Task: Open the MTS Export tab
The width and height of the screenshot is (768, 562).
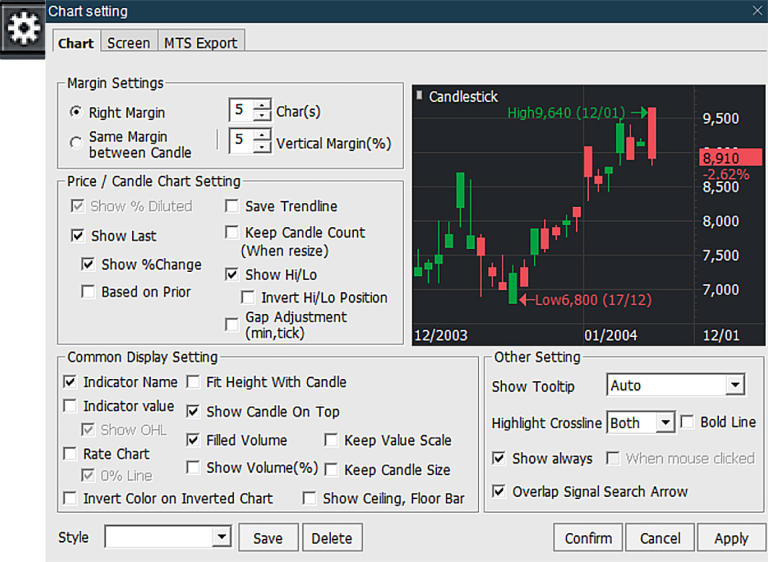Action: coord(200,43)
